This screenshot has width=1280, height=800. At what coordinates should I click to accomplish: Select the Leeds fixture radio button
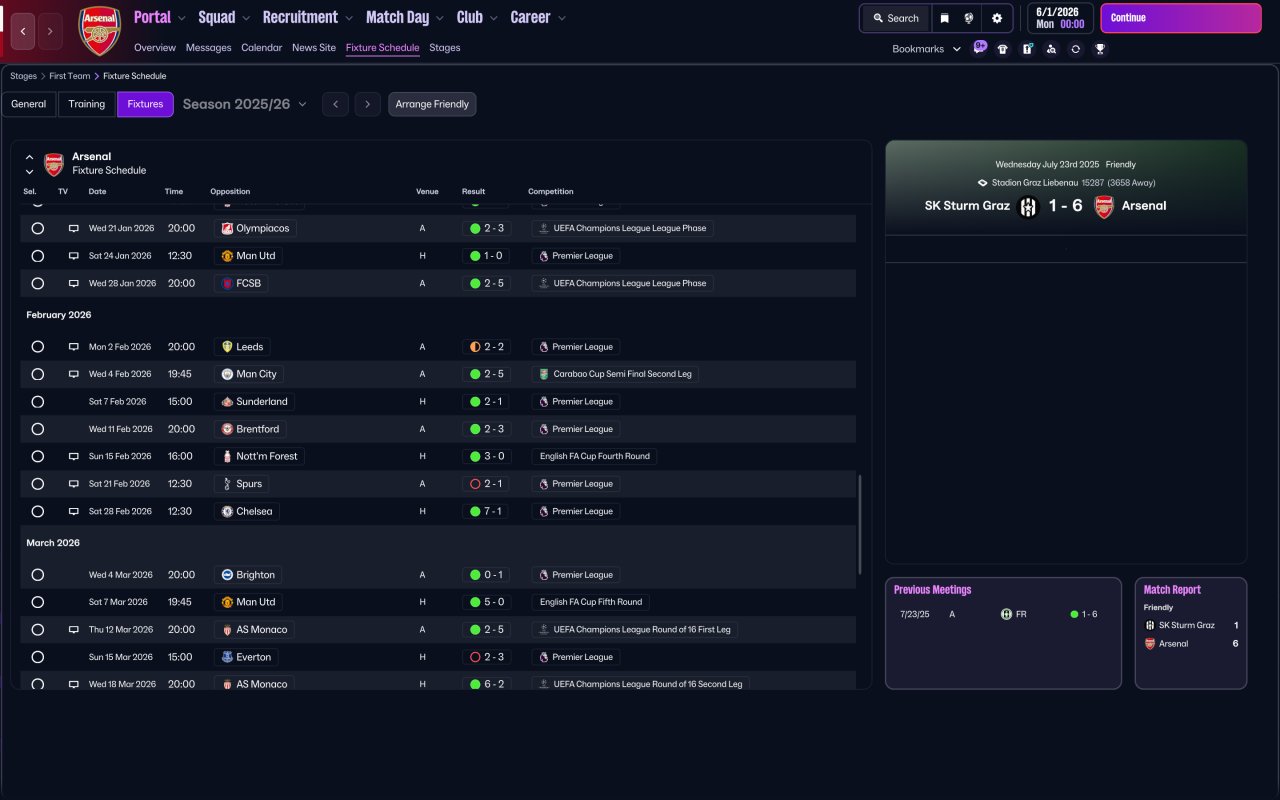point(38,347)
